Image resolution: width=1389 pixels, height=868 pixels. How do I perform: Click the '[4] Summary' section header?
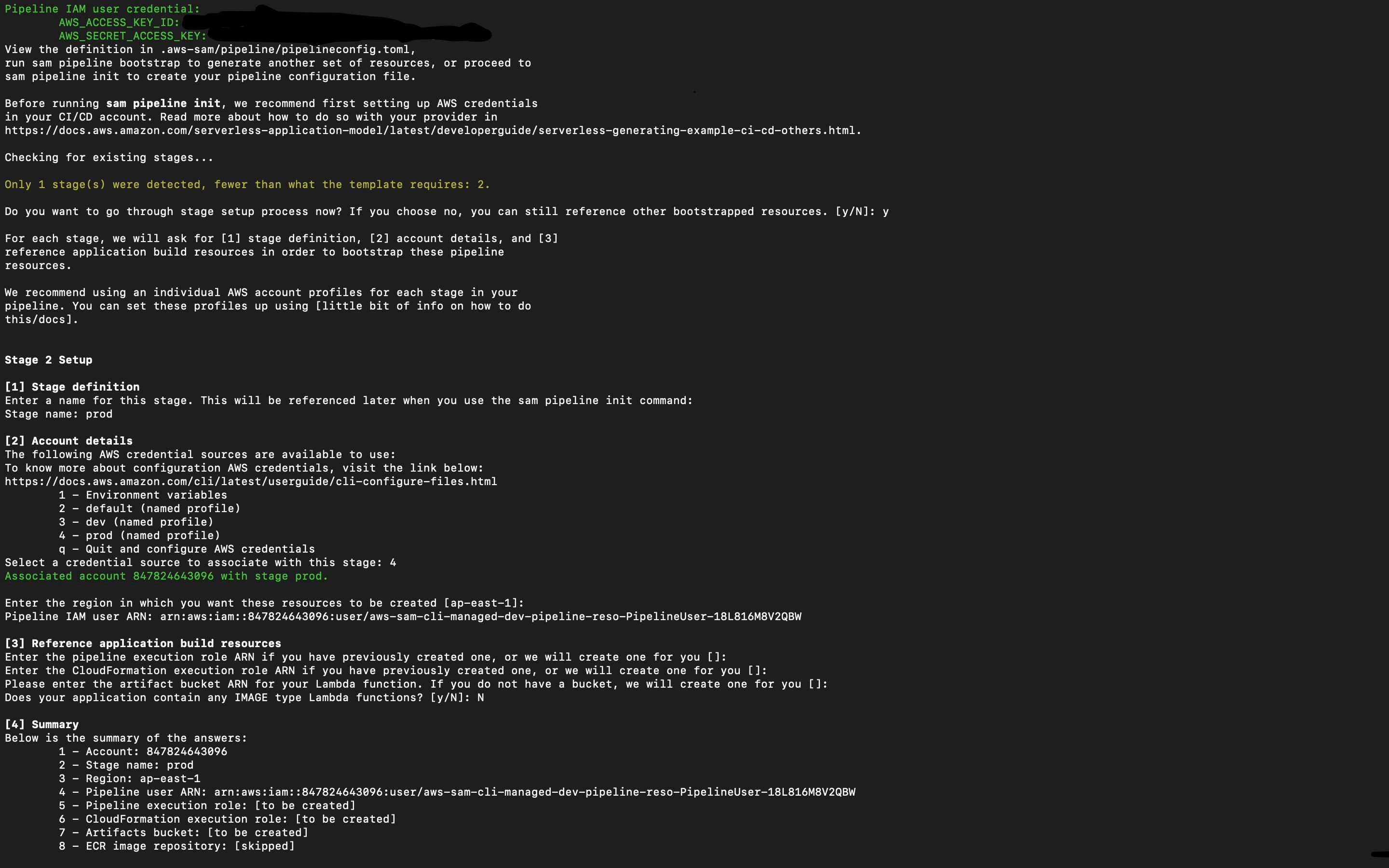pyautogui.click(x=42, y=724)
